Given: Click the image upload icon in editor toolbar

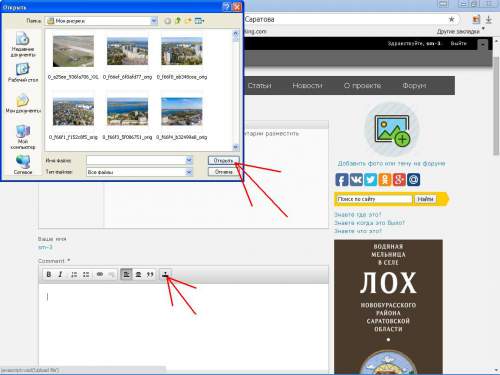Looking at the screenshot, I should pyautogui.click(x=165, y=274).
